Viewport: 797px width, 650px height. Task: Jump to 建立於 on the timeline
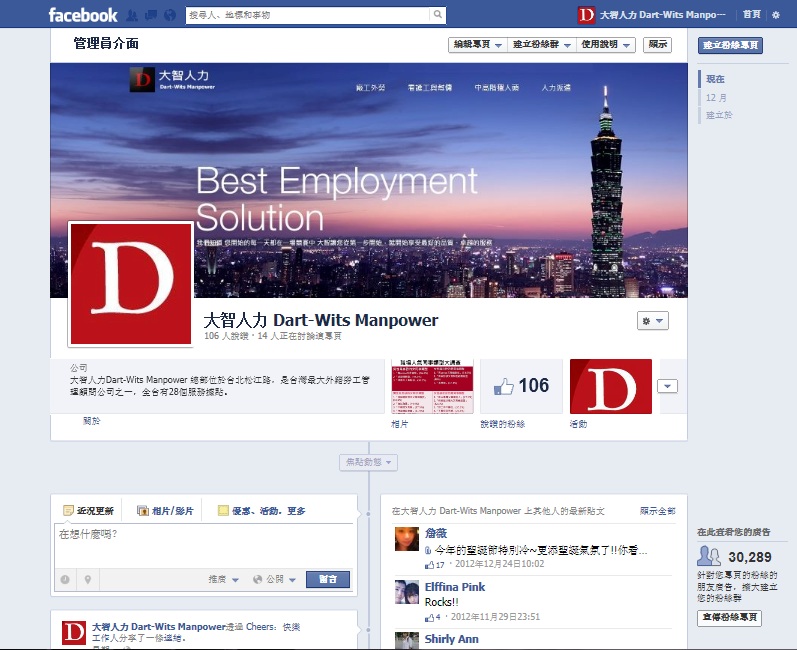point(719,115)
